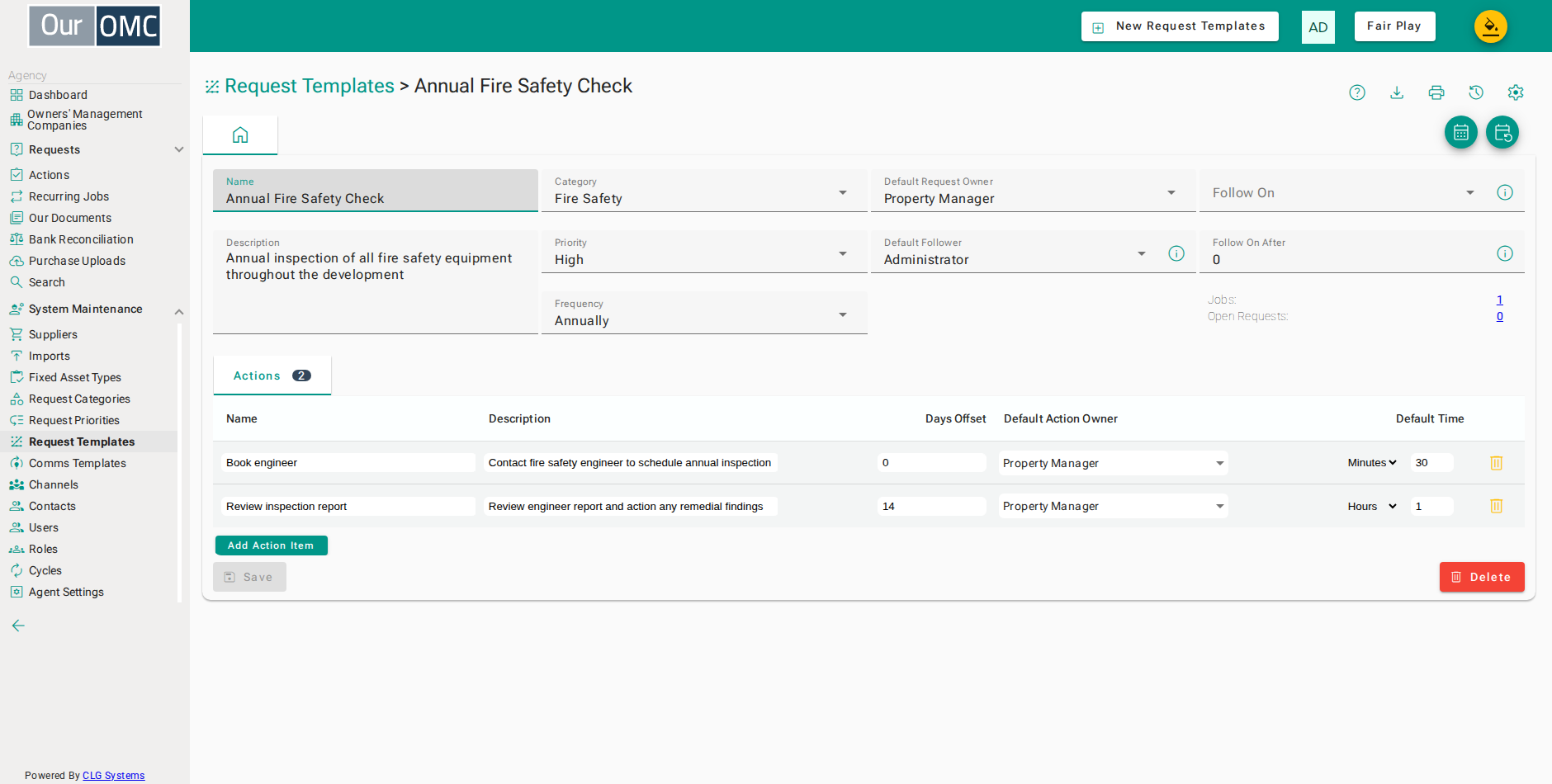Open the Home tab icon
This screenshot has height=784, width=1552.
pos(240,135)
